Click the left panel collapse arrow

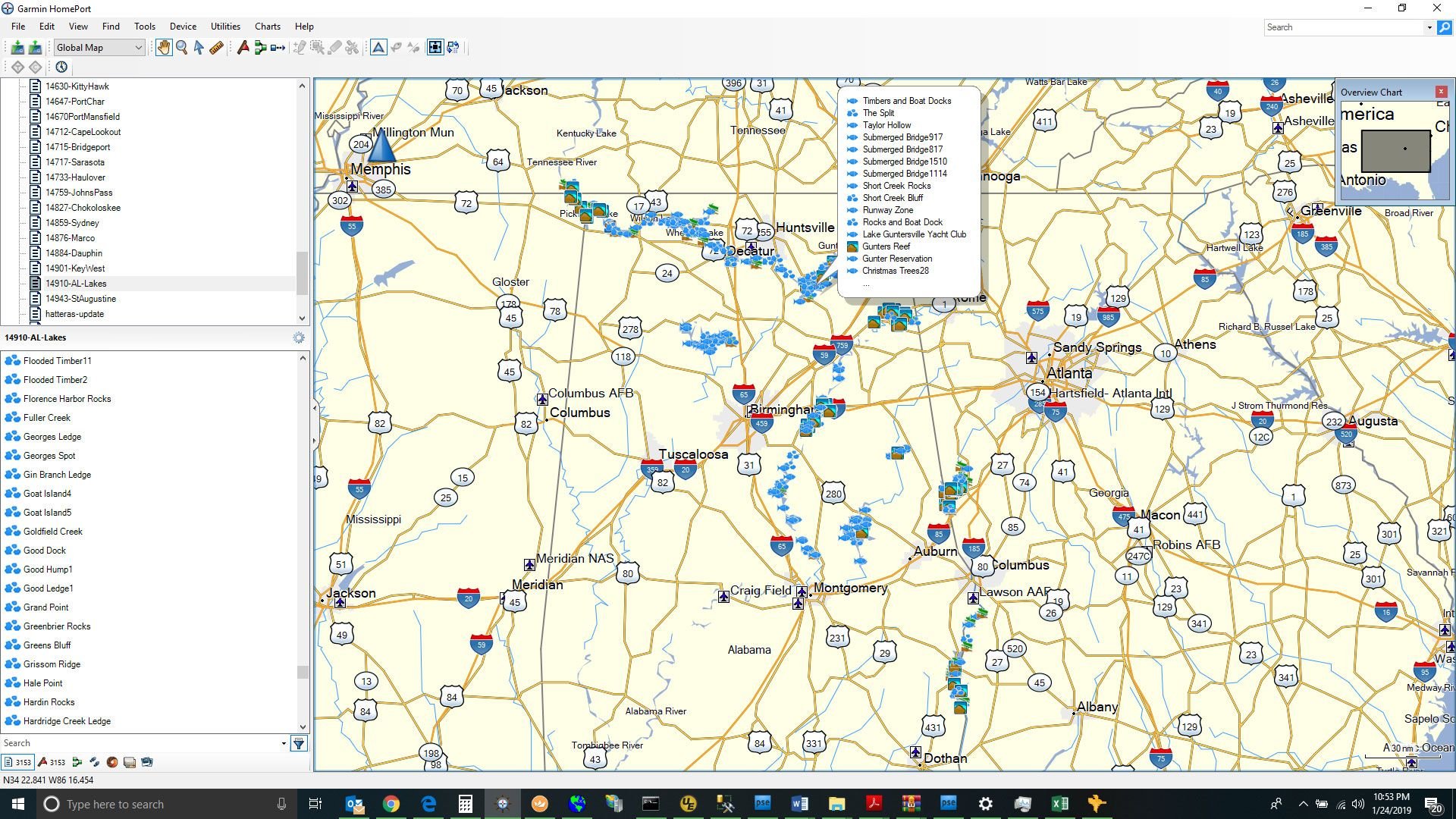coord(315,408)
